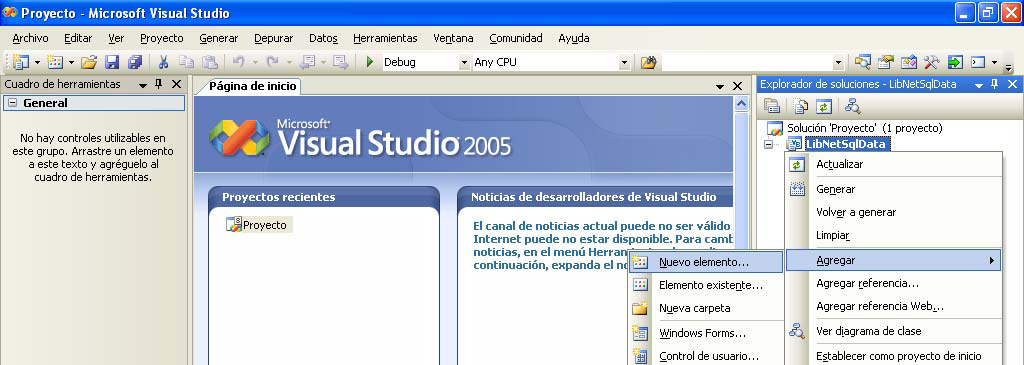Open Solution Explorer from the main toolbar icon
The width and height of the screenshot is (1024, 365).
pyautogui.click(x=863, y=62)
